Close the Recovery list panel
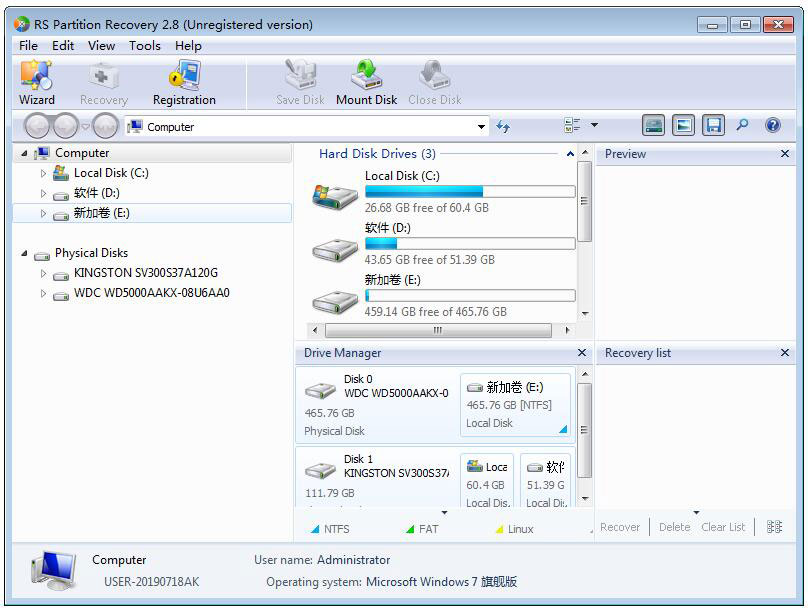Screen dimensions: 808x610 coord(785,353)
